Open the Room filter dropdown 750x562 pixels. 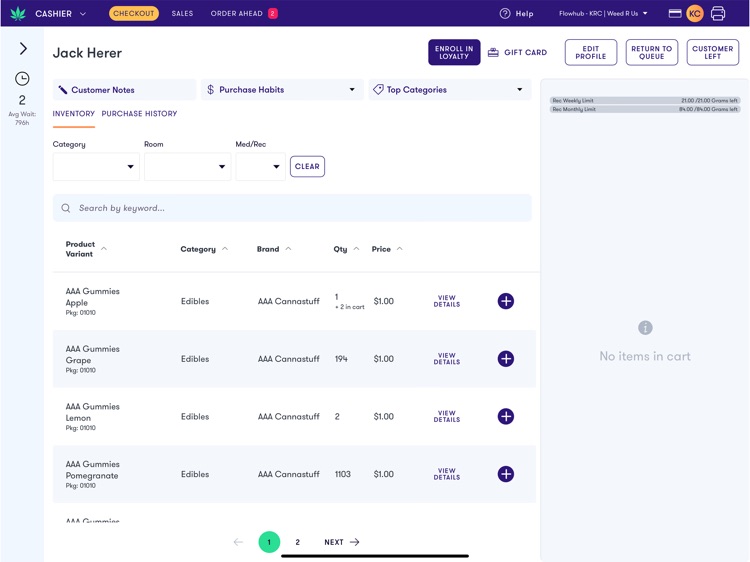[x=188, y=166]
